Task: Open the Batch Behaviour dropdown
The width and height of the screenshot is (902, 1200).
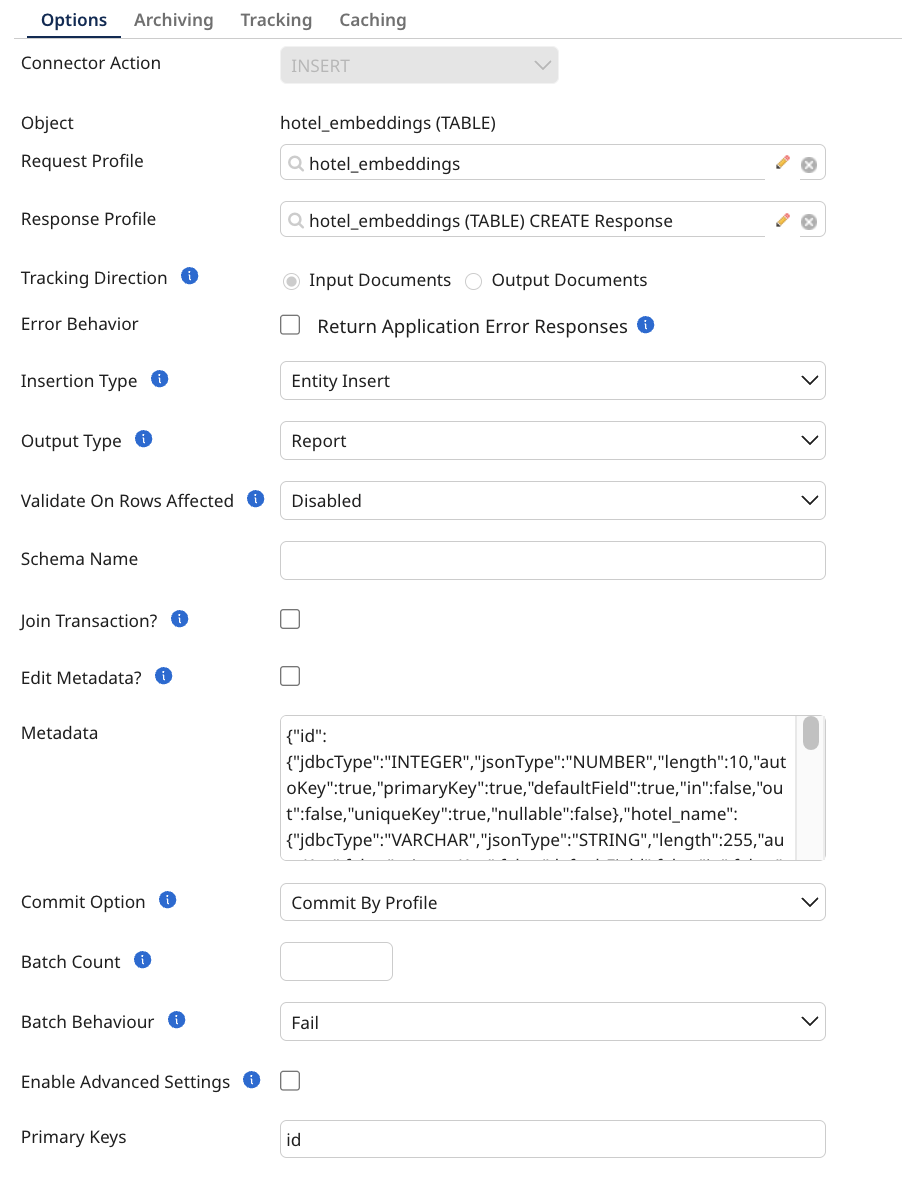Action: point(552,1022)
